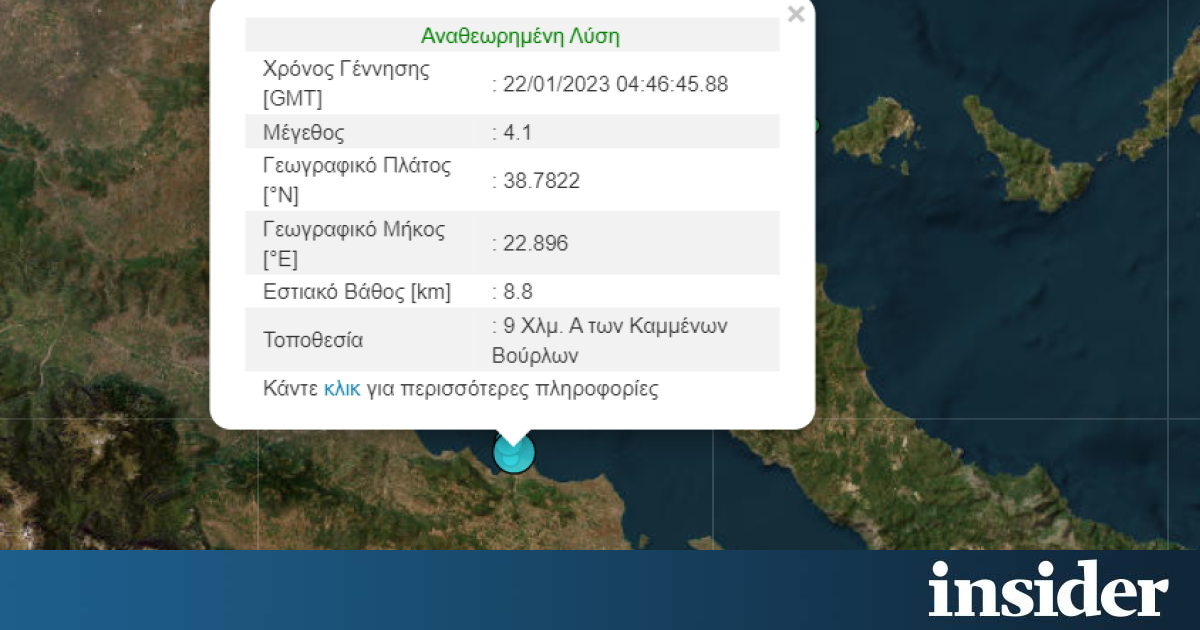Viewport: 1200px width, 630px height.
Task: Click the 'Μέγεθος' row label
Action: pos(303,133)
